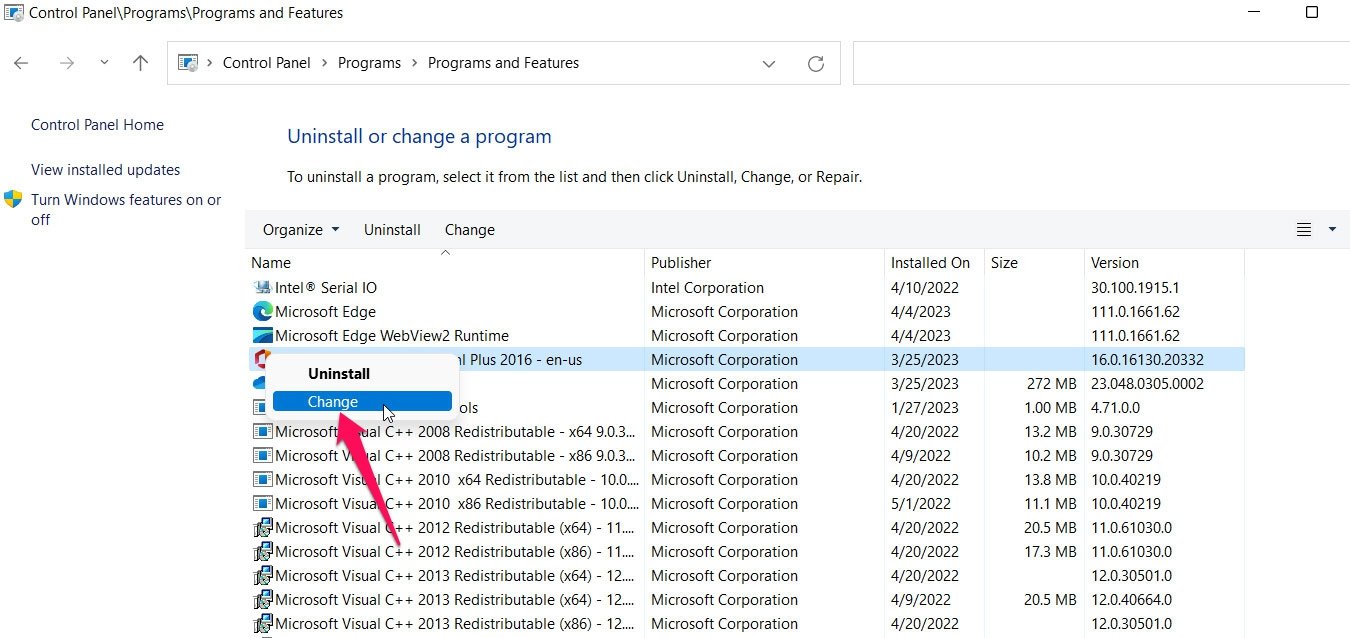Click the Visual C++ 2010 x86 icon
The image size is (1350, 638).
[x=262, y=504]
